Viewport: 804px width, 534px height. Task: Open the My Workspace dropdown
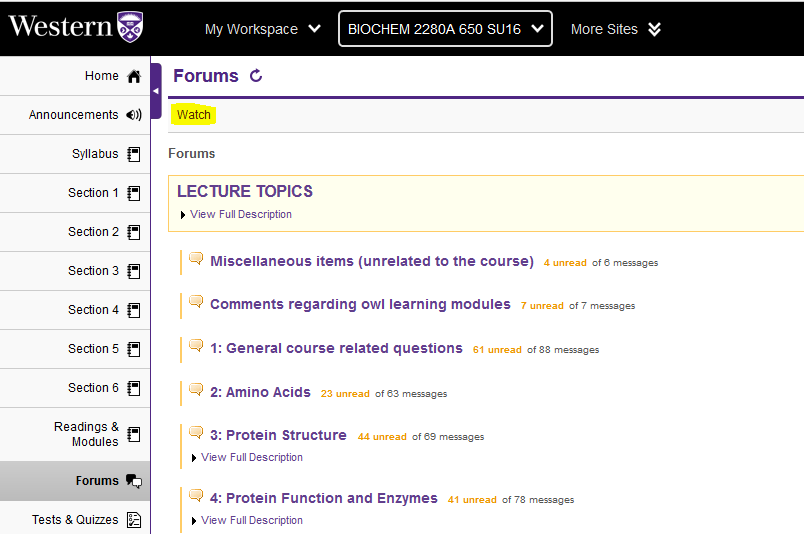[x=263, y=29]
